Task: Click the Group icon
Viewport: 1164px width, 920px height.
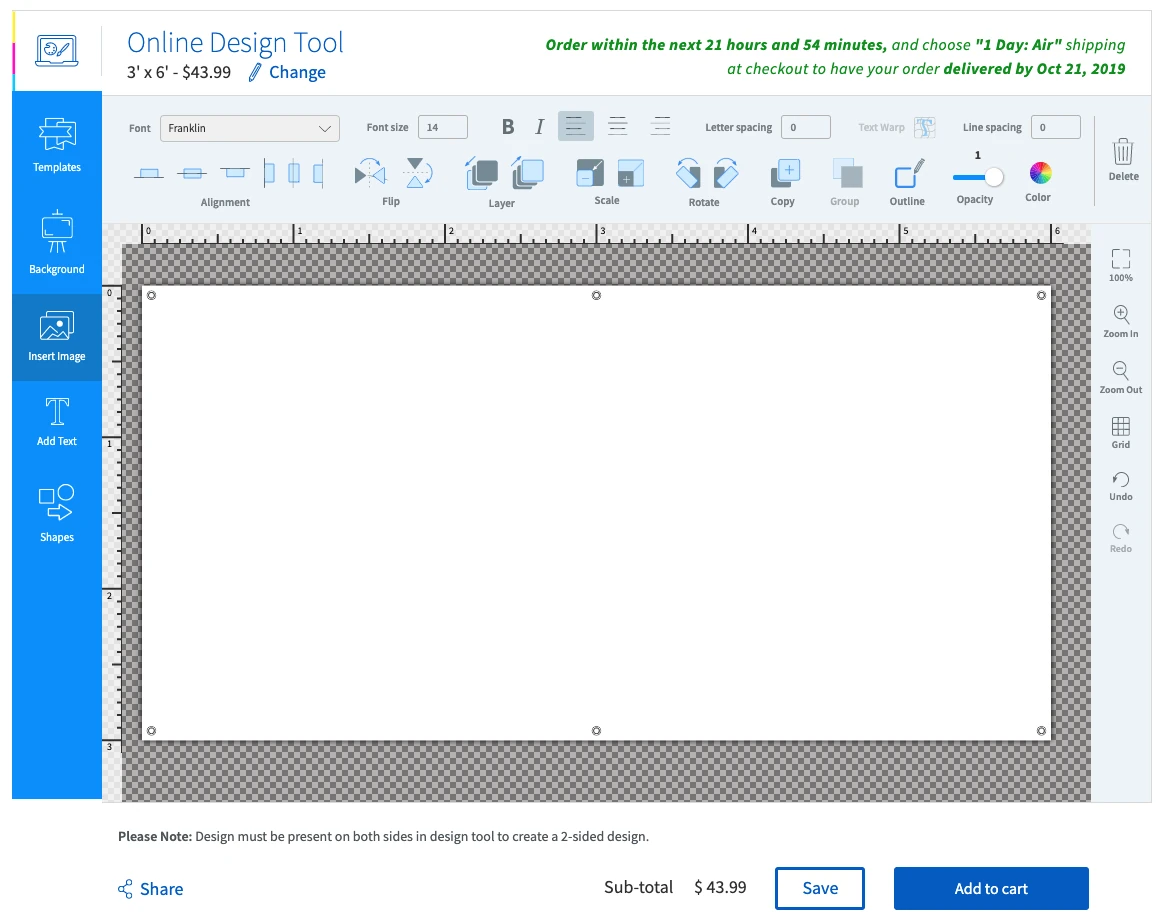Action: point(847,173)
